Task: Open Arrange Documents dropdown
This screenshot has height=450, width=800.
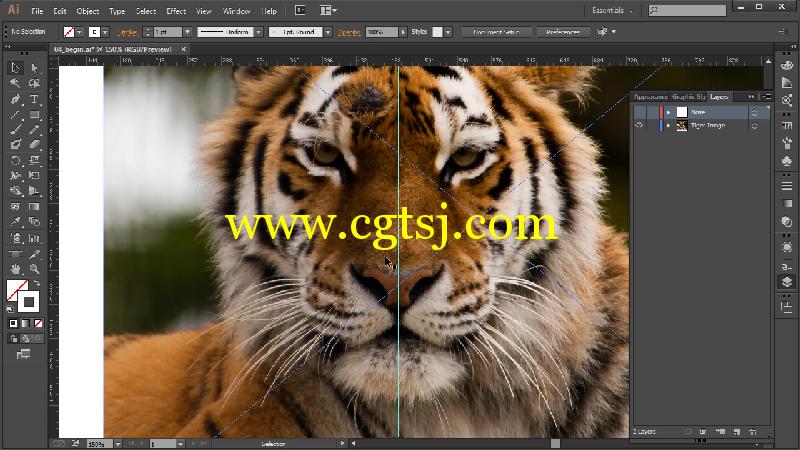Action: [x=328, y=10]
